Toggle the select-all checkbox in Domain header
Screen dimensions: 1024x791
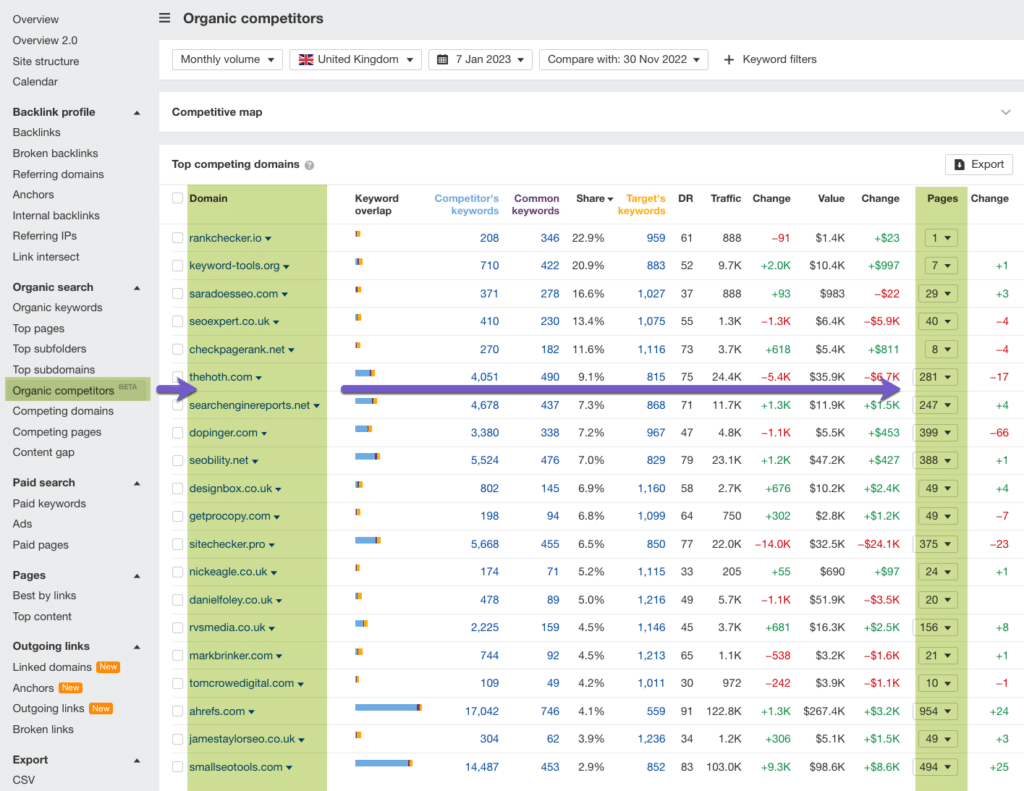point(178,198)
